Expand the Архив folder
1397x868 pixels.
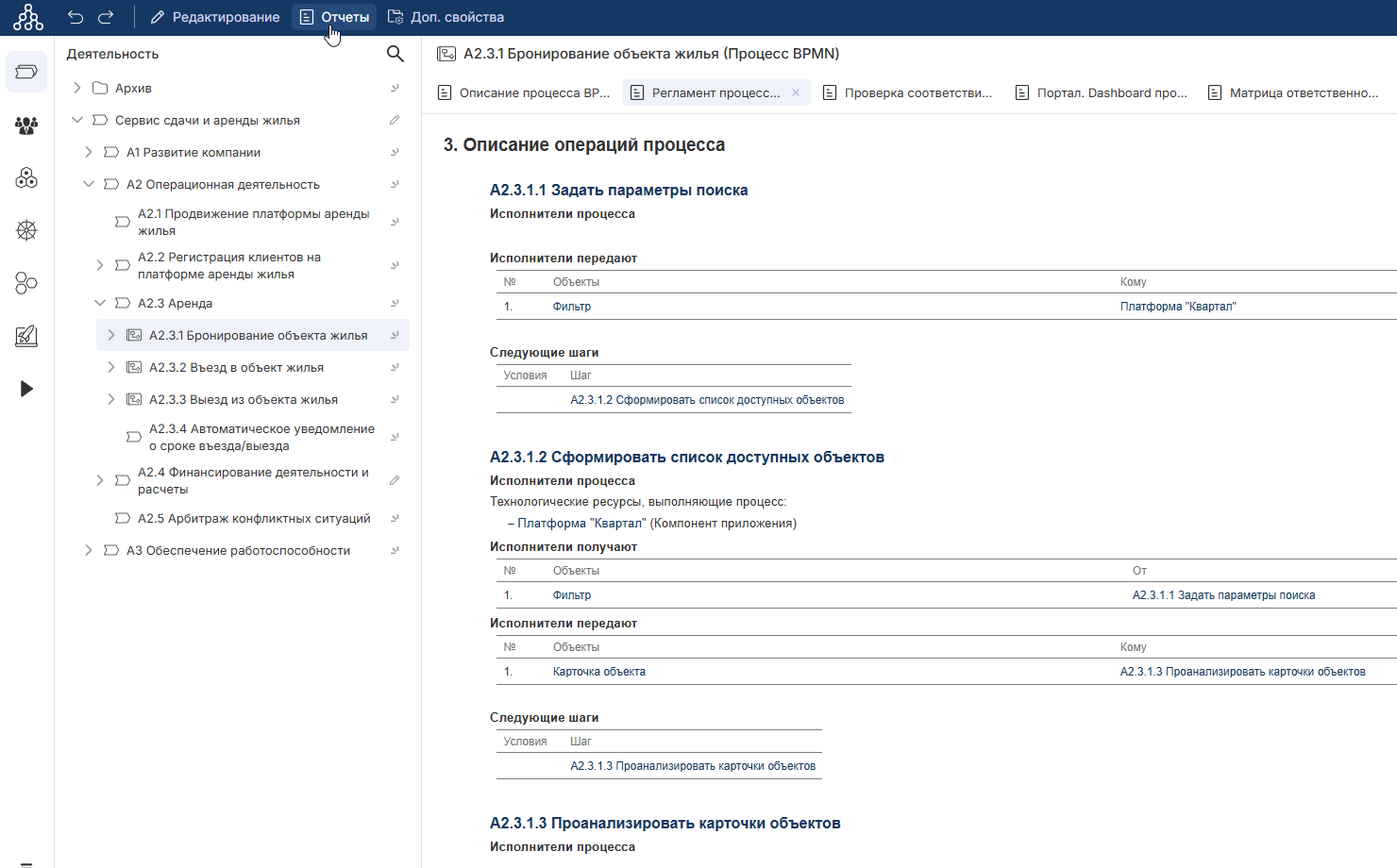[77, 88]
